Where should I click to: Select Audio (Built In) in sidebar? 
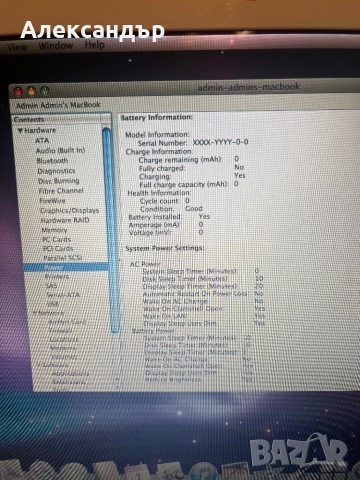point(60,151)
